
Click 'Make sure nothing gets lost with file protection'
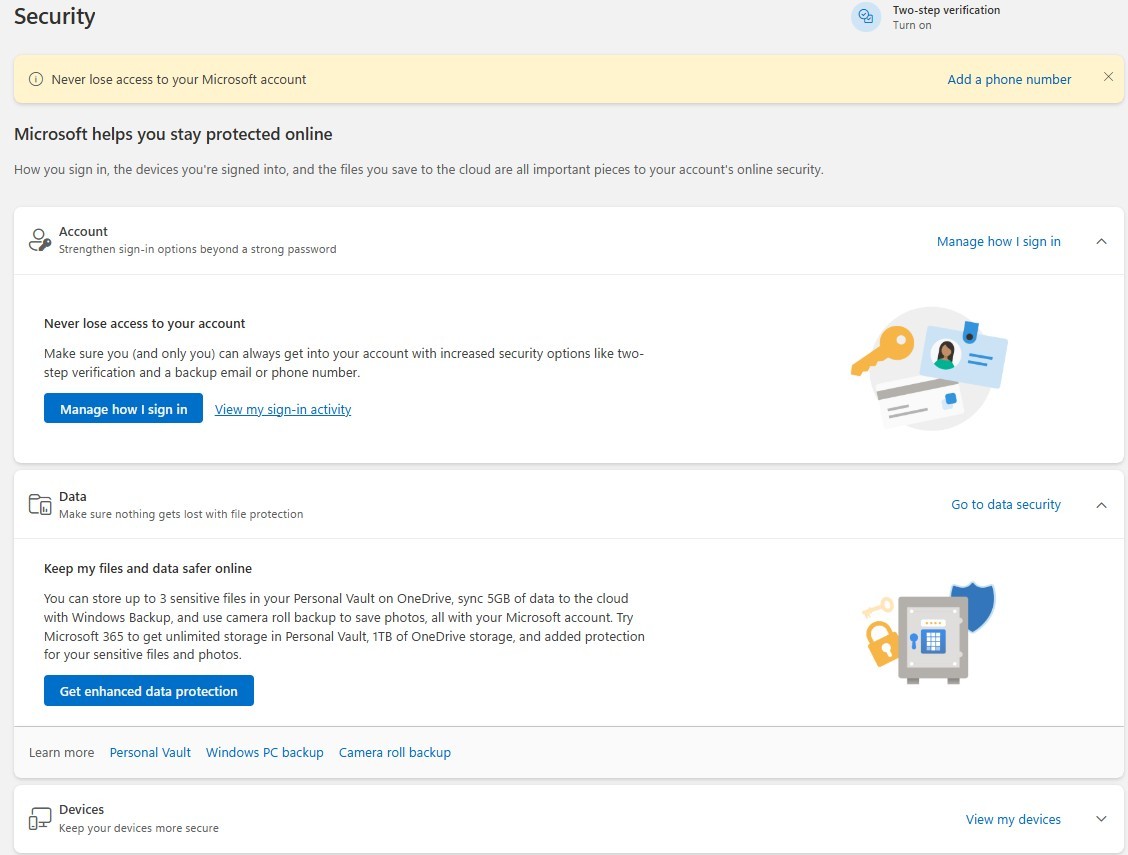tap(181, 514)
